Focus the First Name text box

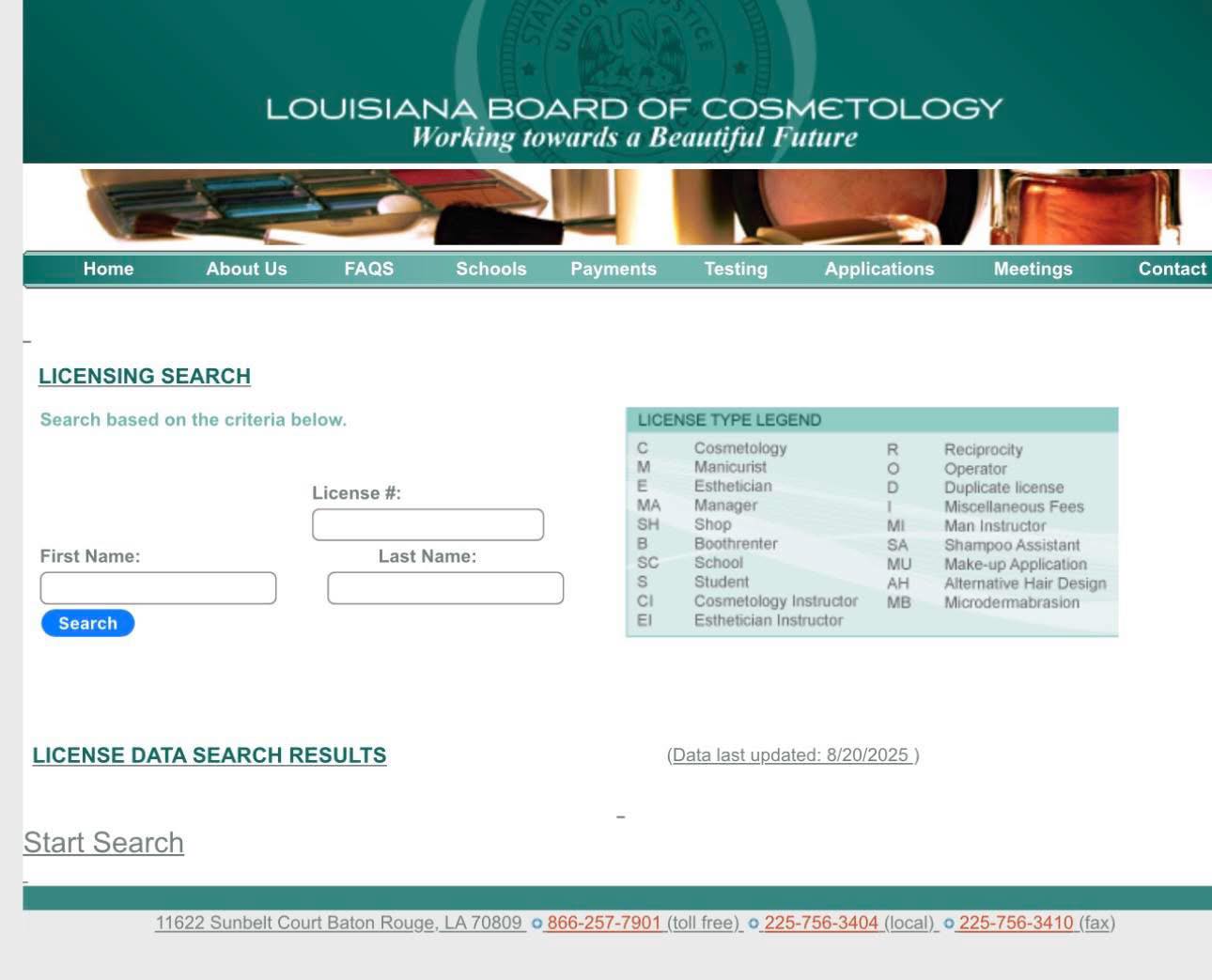tap(158, 588)
